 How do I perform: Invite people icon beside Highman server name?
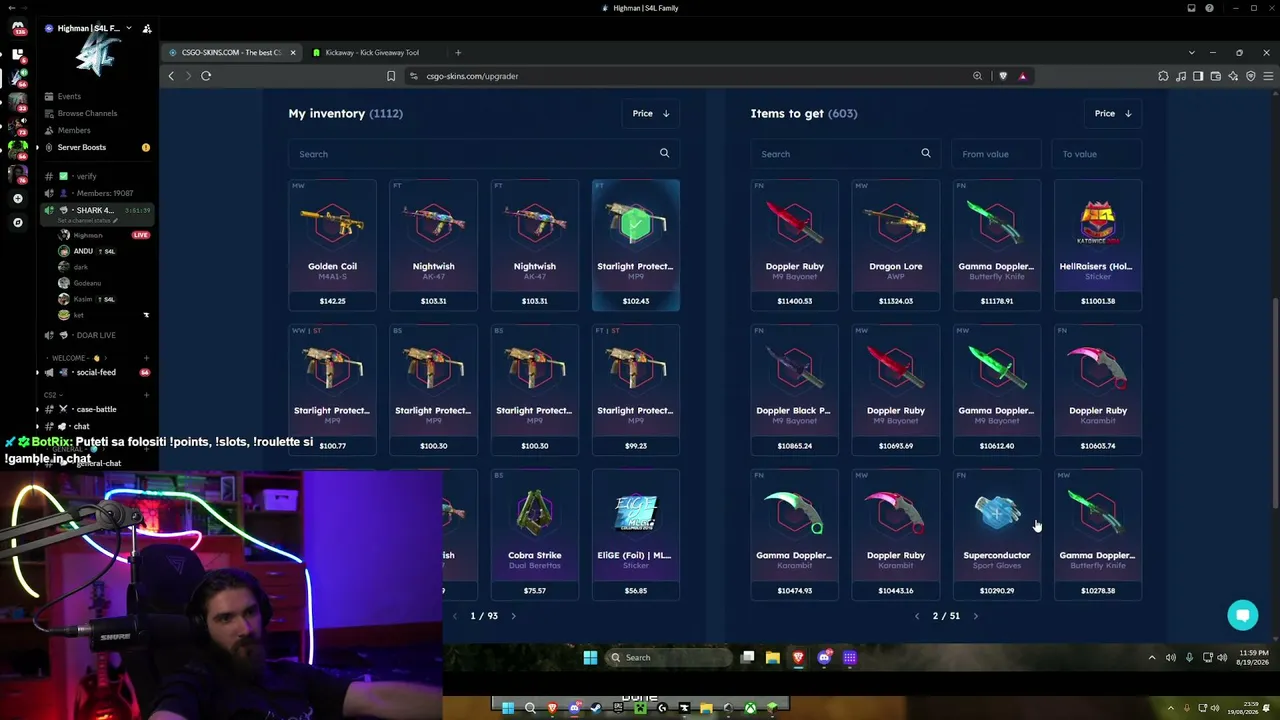pyautogui.click(x=147, y=29)
